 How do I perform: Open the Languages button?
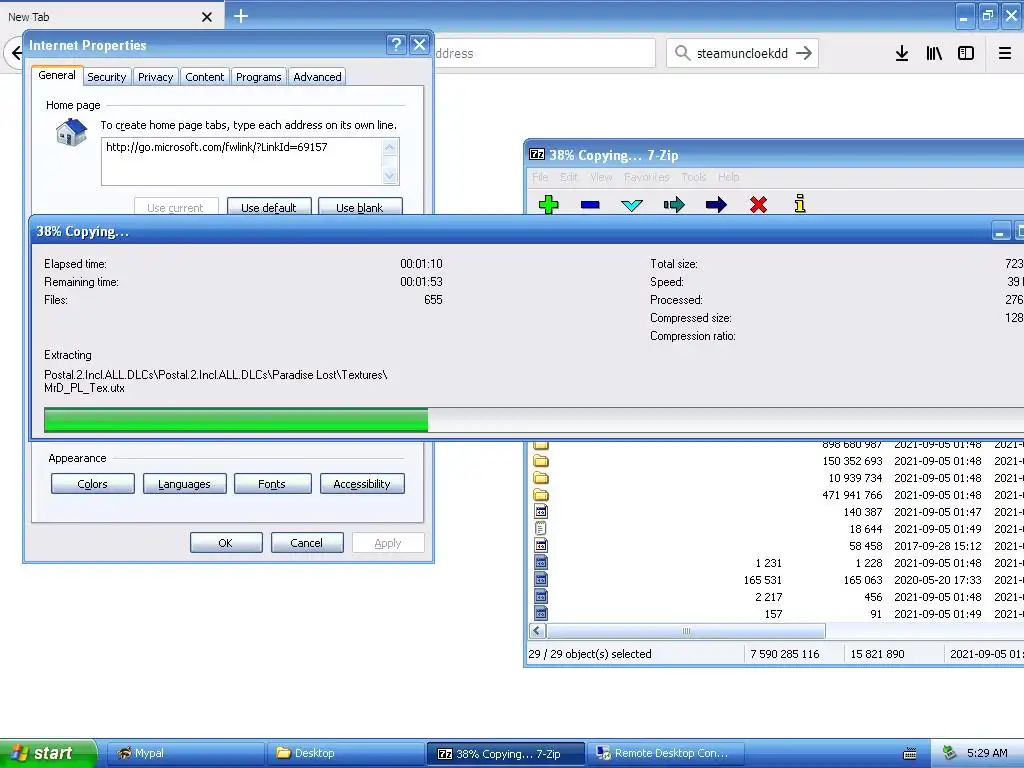click(x=184, y=484)
